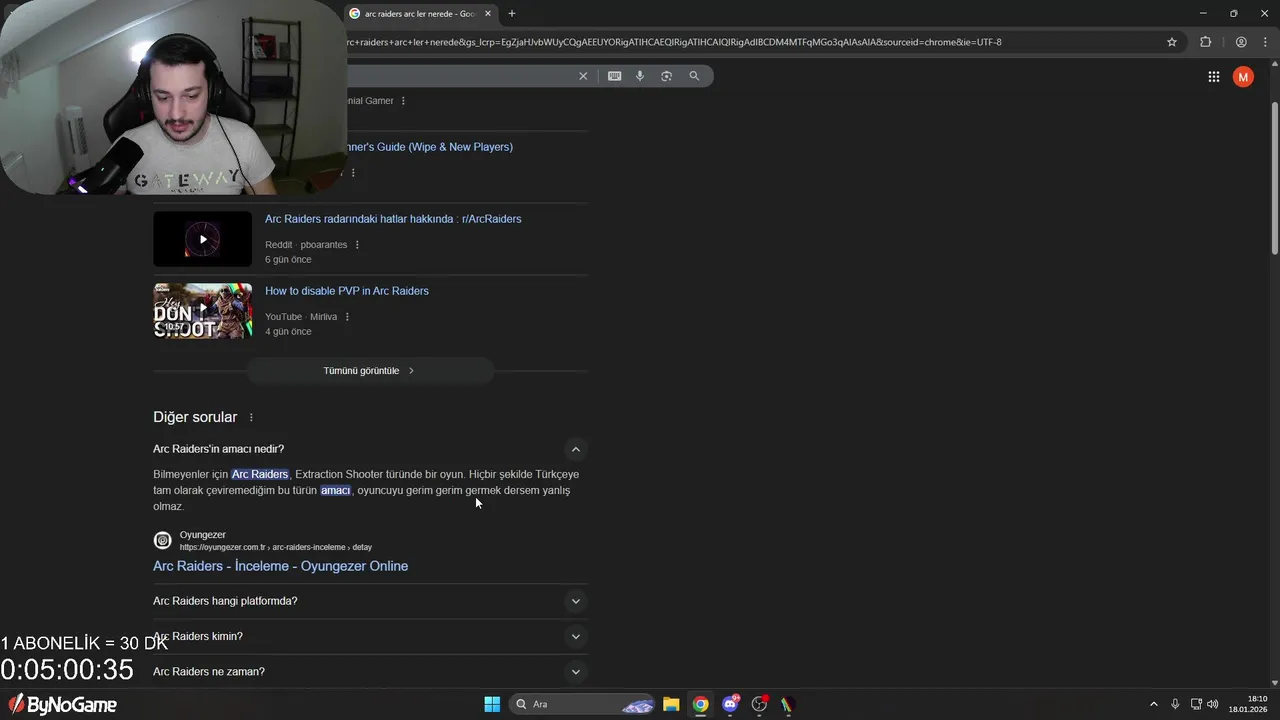Clear the Google search box text
Image resolution: width=1280 pixels, height=720 pixels.
click(583, 76)
